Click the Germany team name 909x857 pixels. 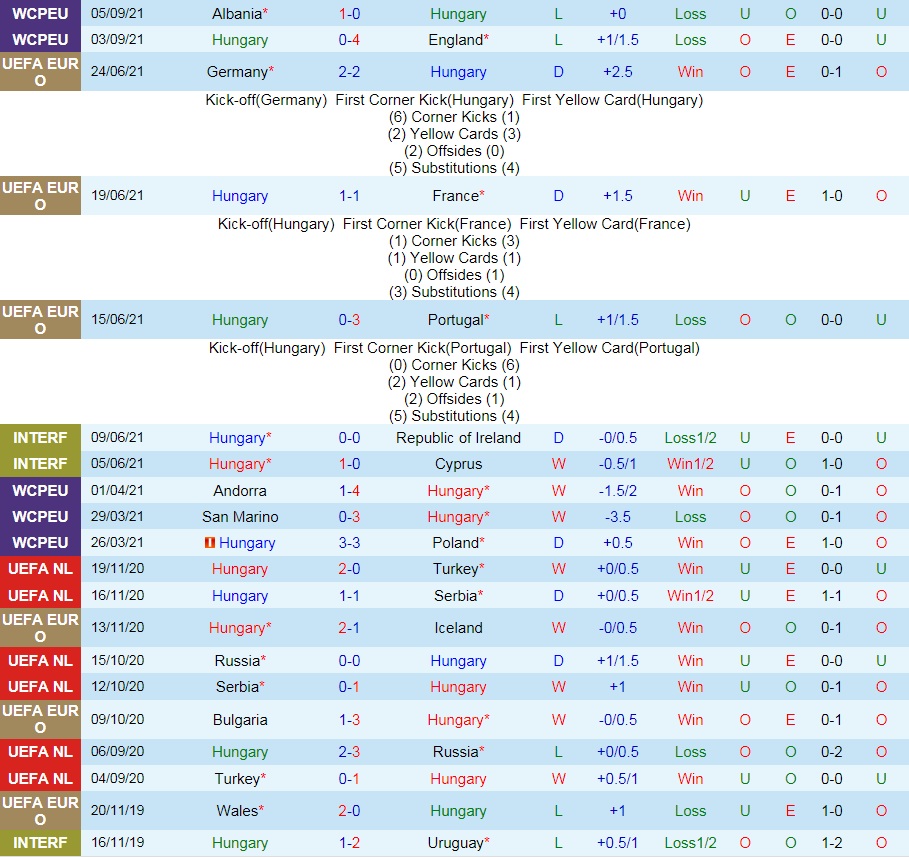point(239,72)
